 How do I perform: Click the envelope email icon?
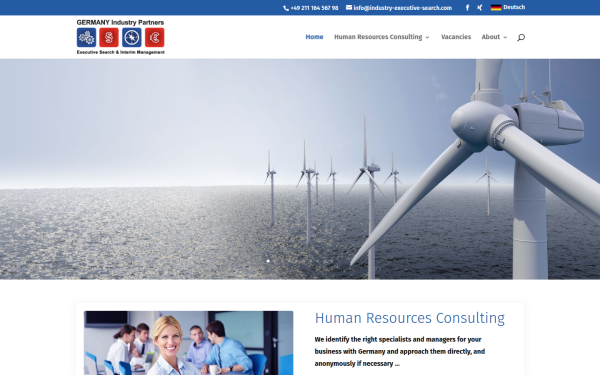[349, 7]
